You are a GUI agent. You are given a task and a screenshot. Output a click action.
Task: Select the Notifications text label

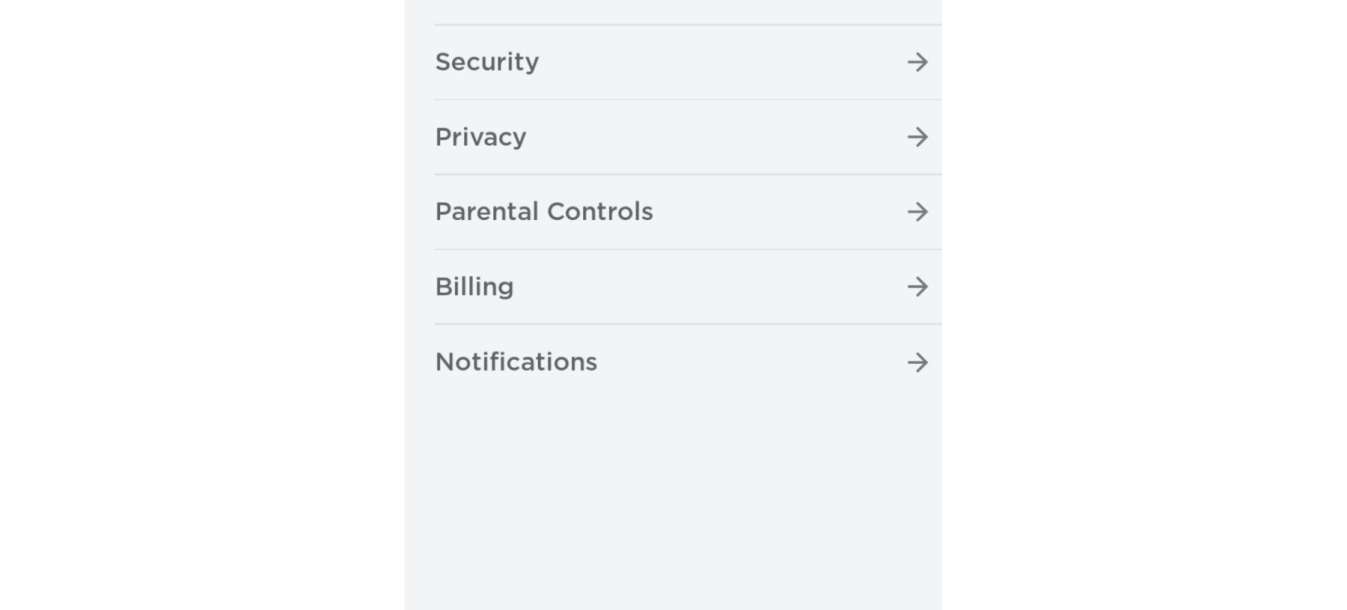(516, 362)
